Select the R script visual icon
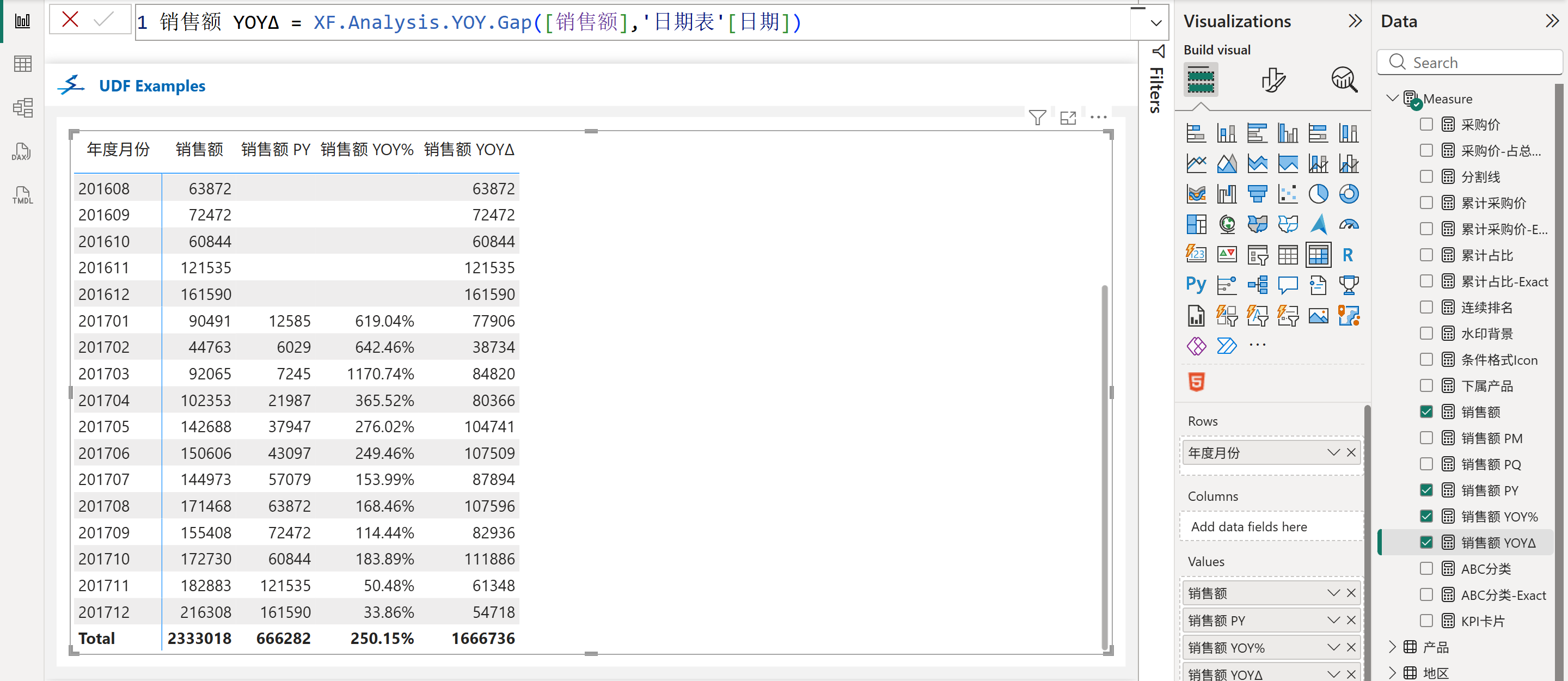This screenshot has height=681, width=1568. coord(1347,255)
